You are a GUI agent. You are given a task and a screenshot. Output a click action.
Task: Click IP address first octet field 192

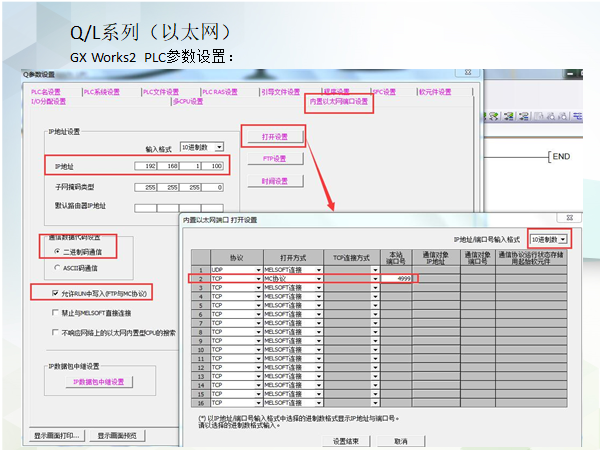(145, 166)
